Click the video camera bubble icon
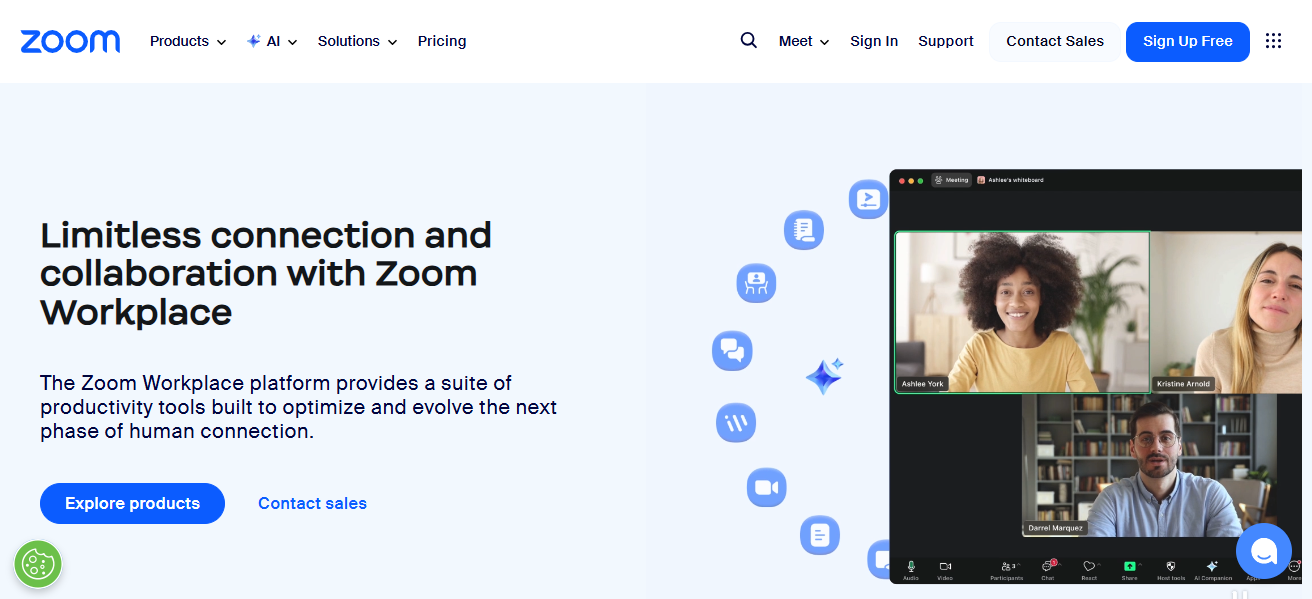Image resolution: width=1312 pixels, height=599 pixels. pos(767,488)
